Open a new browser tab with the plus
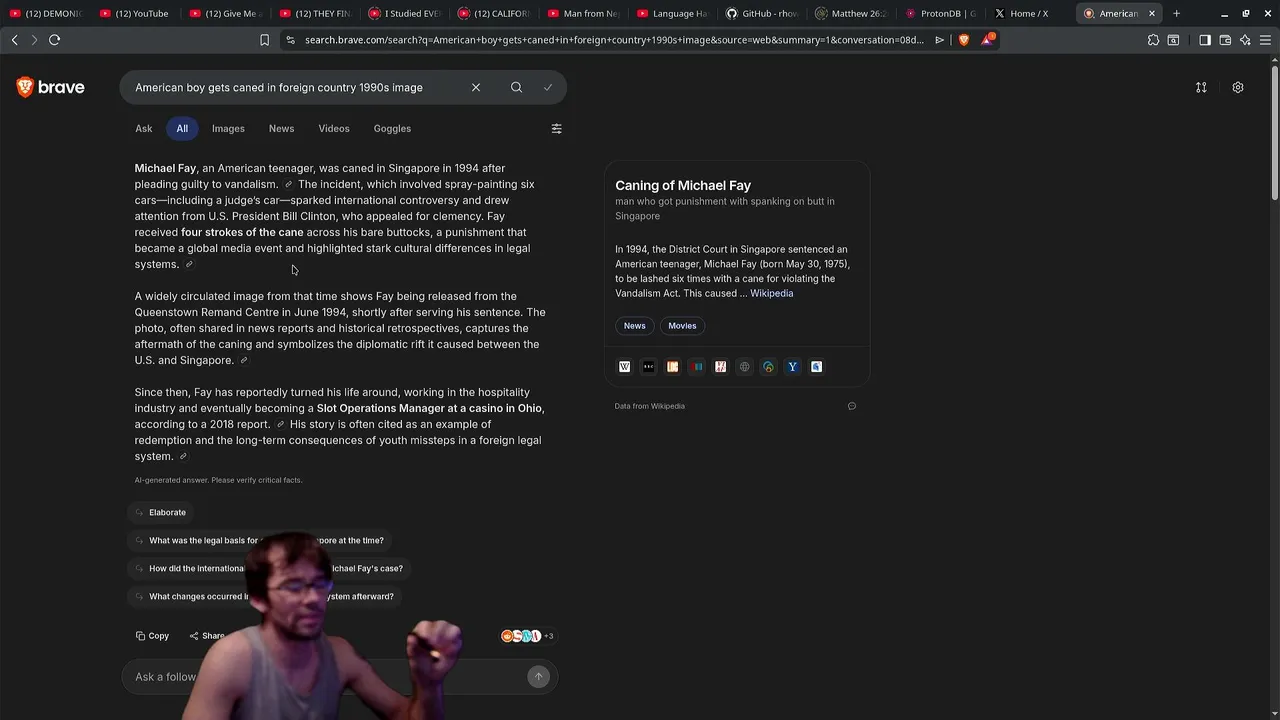 [1176, 13]
